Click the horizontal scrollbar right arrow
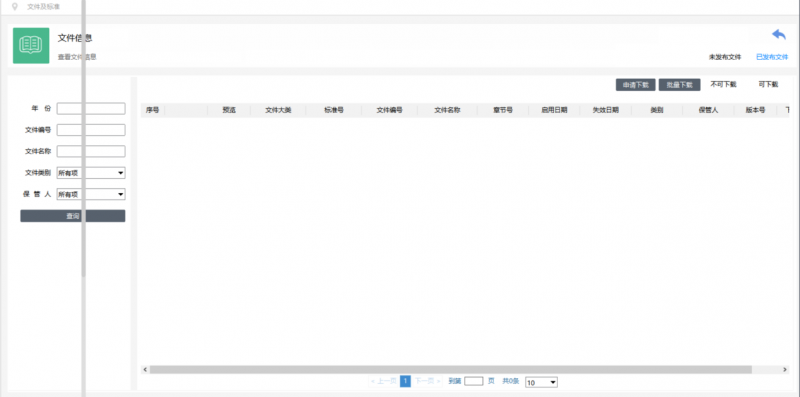Screen dimensions: 800x397 785,369
